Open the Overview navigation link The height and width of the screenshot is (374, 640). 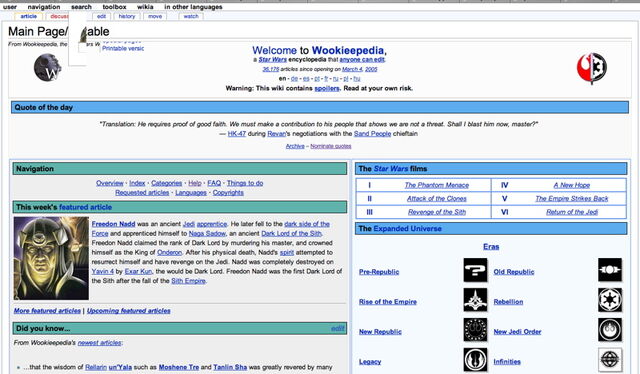(x=110, y=183)
